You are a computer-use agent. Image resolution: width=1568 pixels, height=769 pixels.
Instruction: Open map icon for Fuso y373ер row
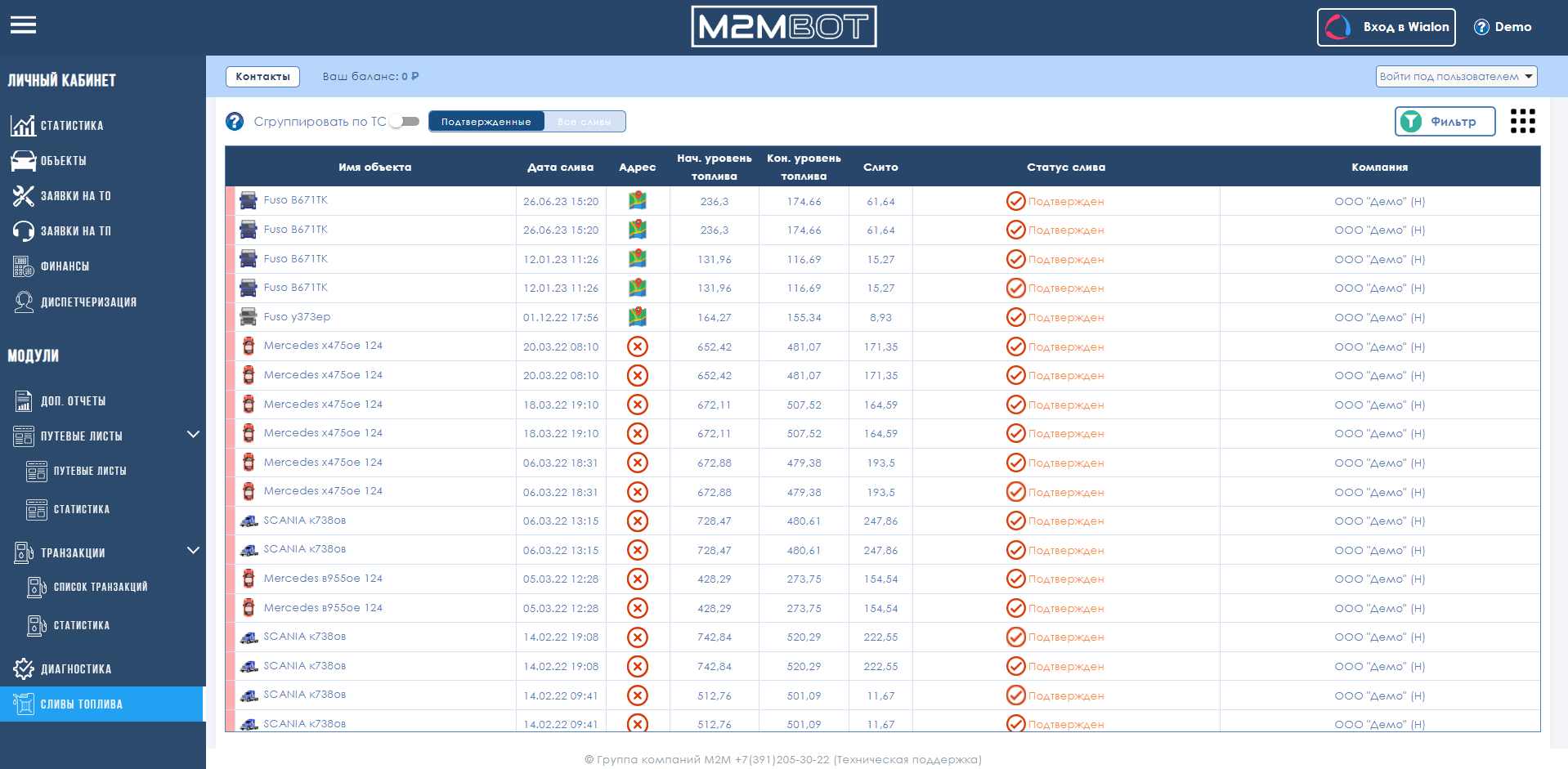pos(638,316)
